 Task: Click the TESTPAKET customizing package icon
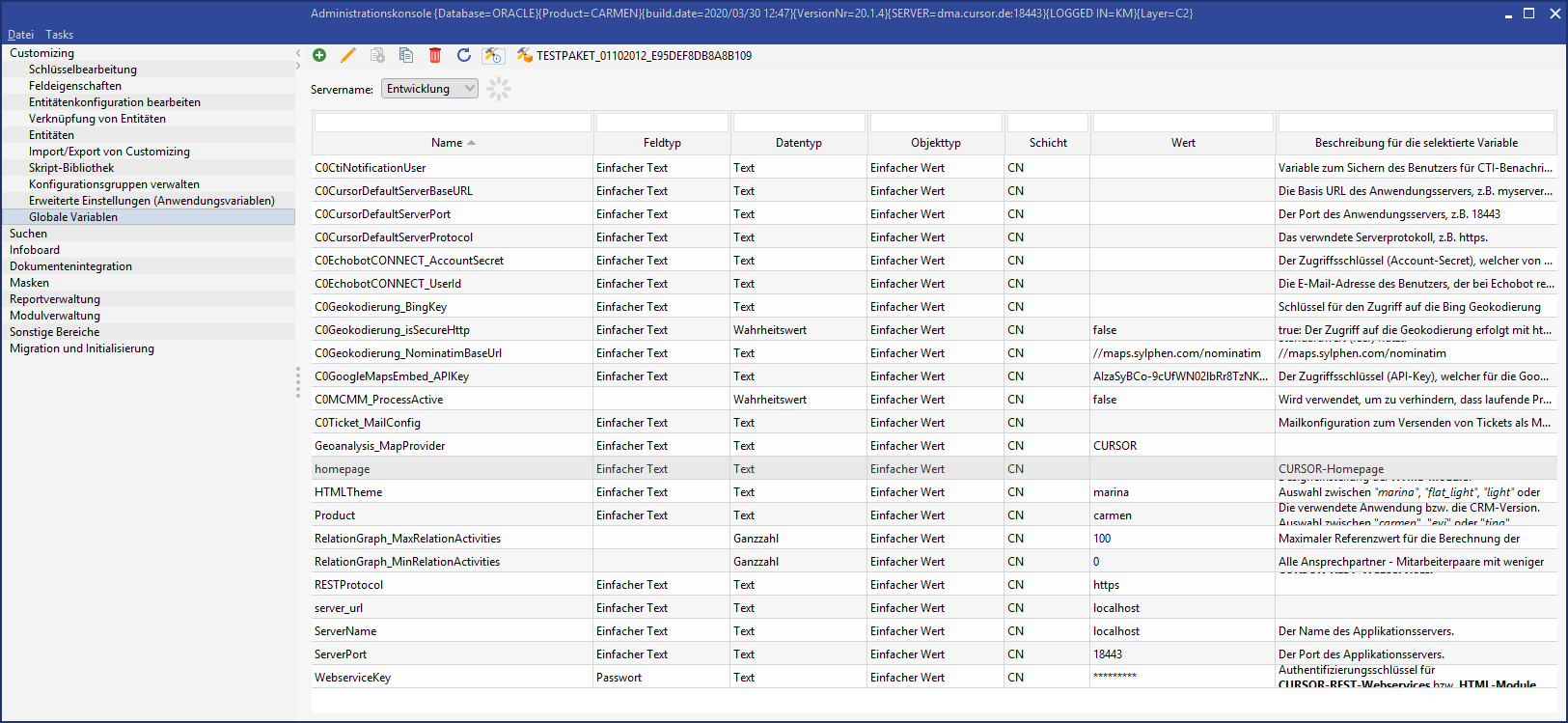click(524, 55)
